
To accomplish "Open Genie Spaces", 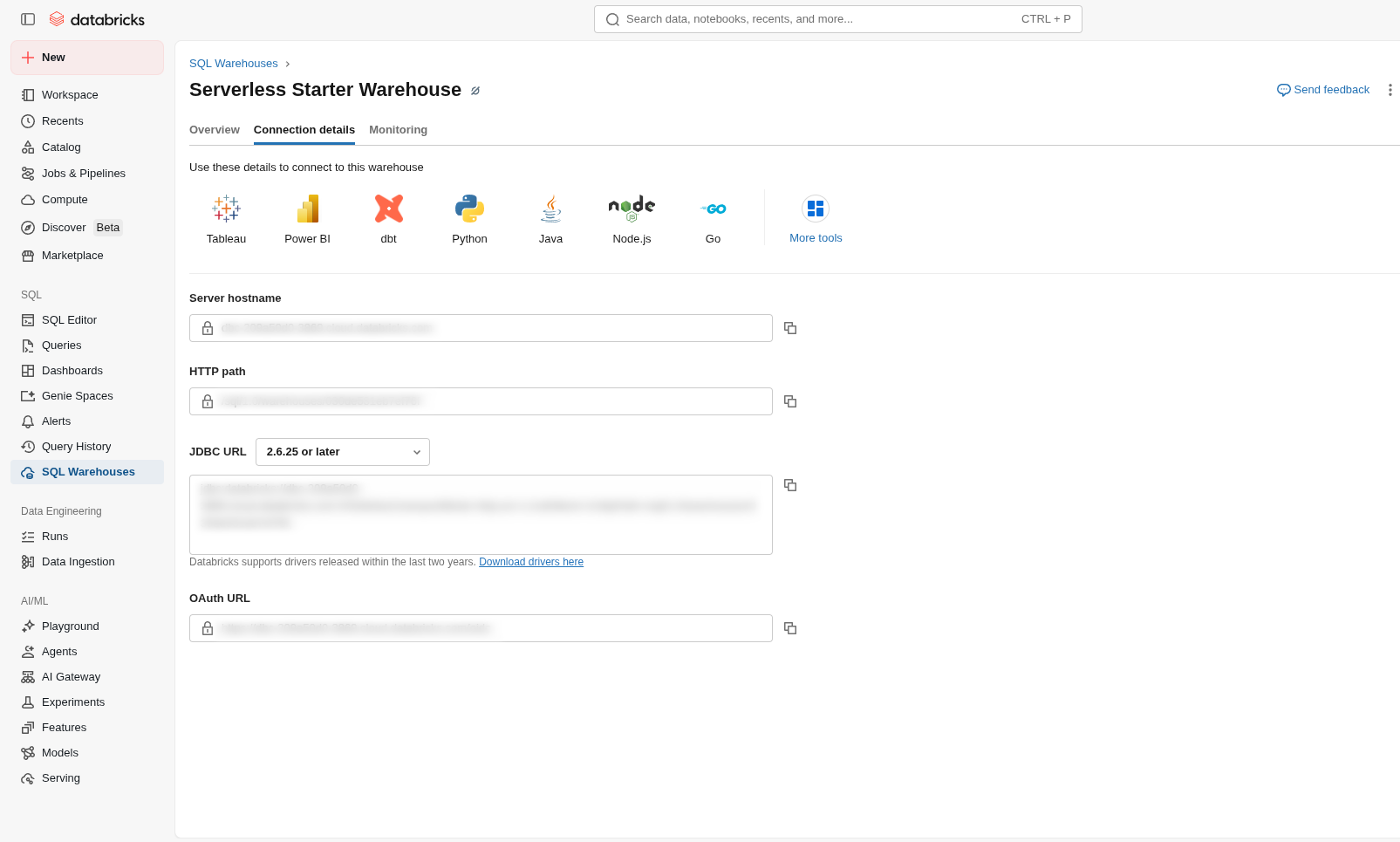I will point(87,396).
